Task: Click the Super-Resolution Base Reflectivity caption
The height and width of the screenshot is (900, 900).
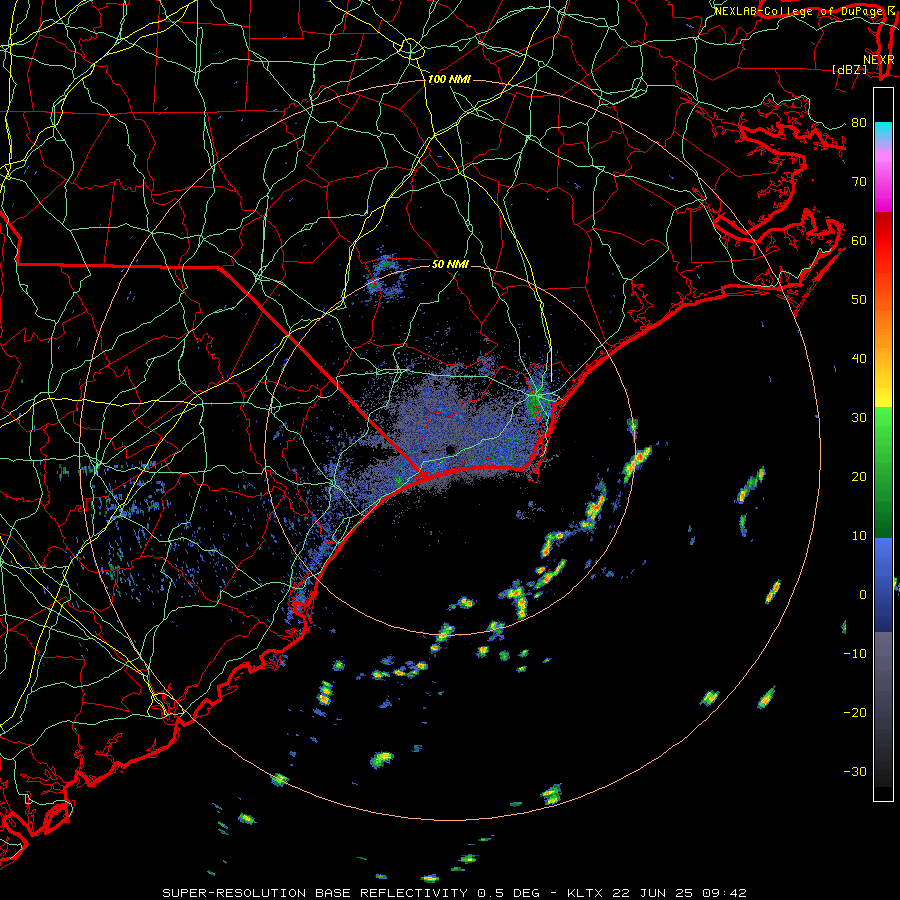Action: 455,893
